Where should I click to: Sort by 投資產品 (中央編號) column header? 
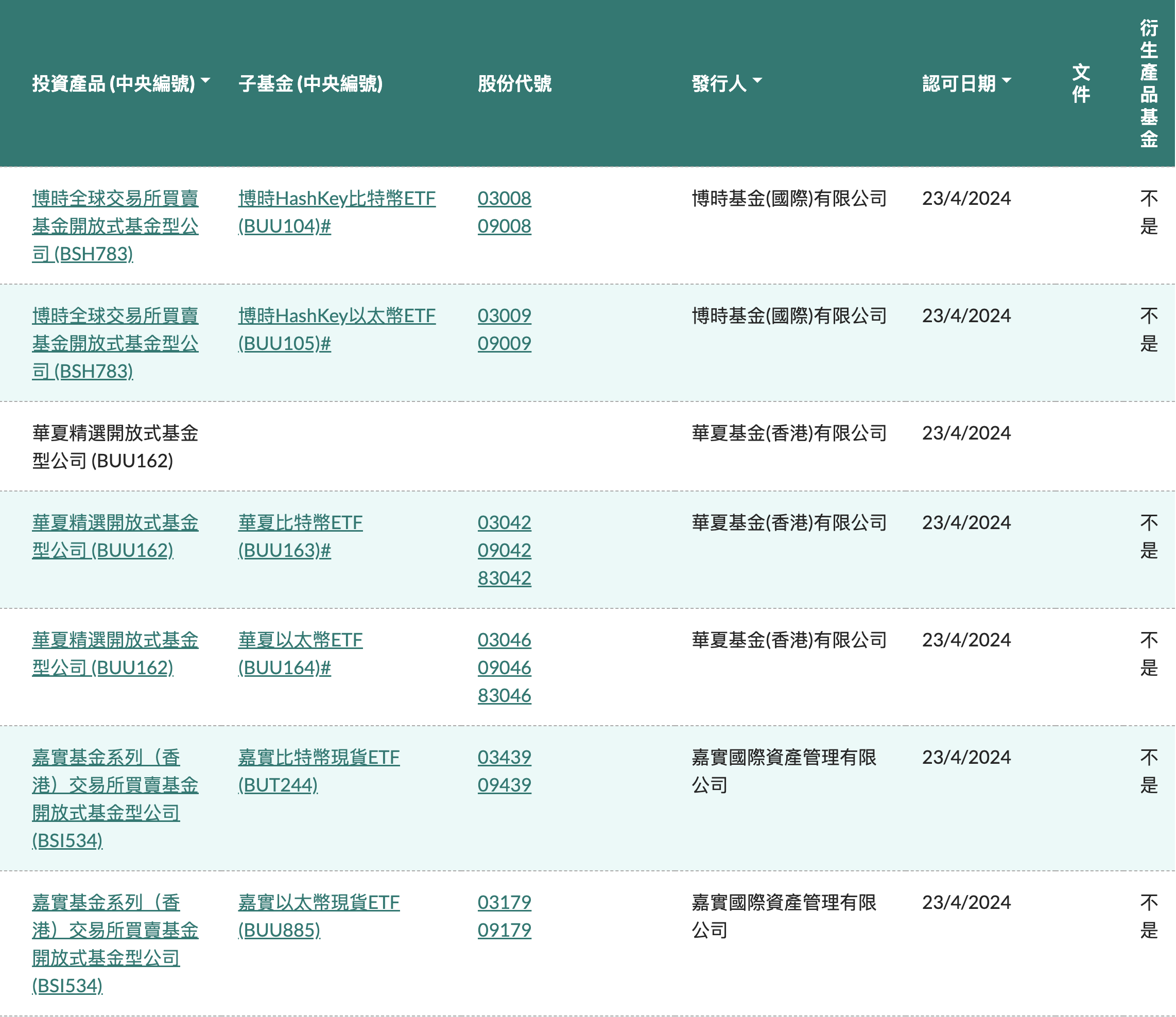click(x=121, y=83)
